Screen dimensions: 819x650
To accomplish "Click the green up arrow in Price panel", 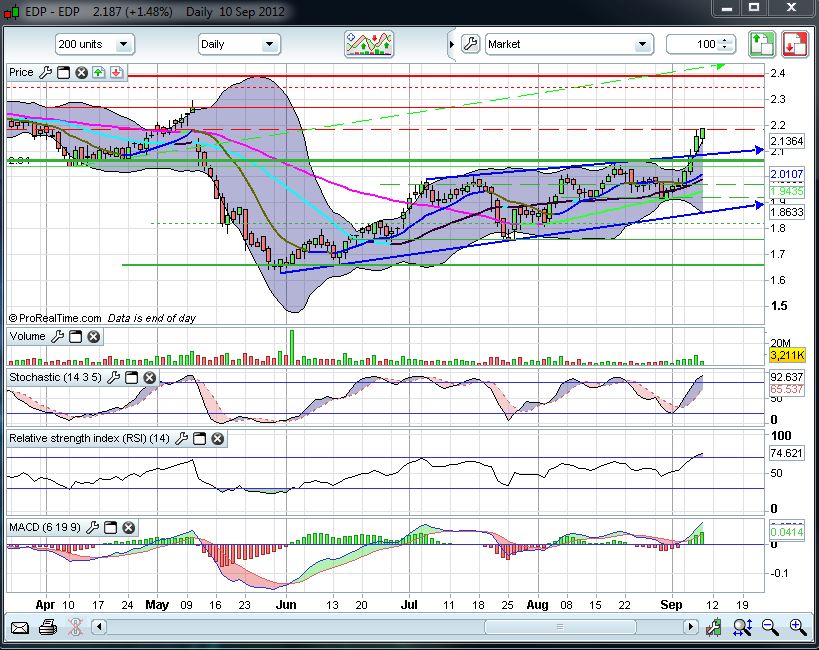I will (99, 73).
